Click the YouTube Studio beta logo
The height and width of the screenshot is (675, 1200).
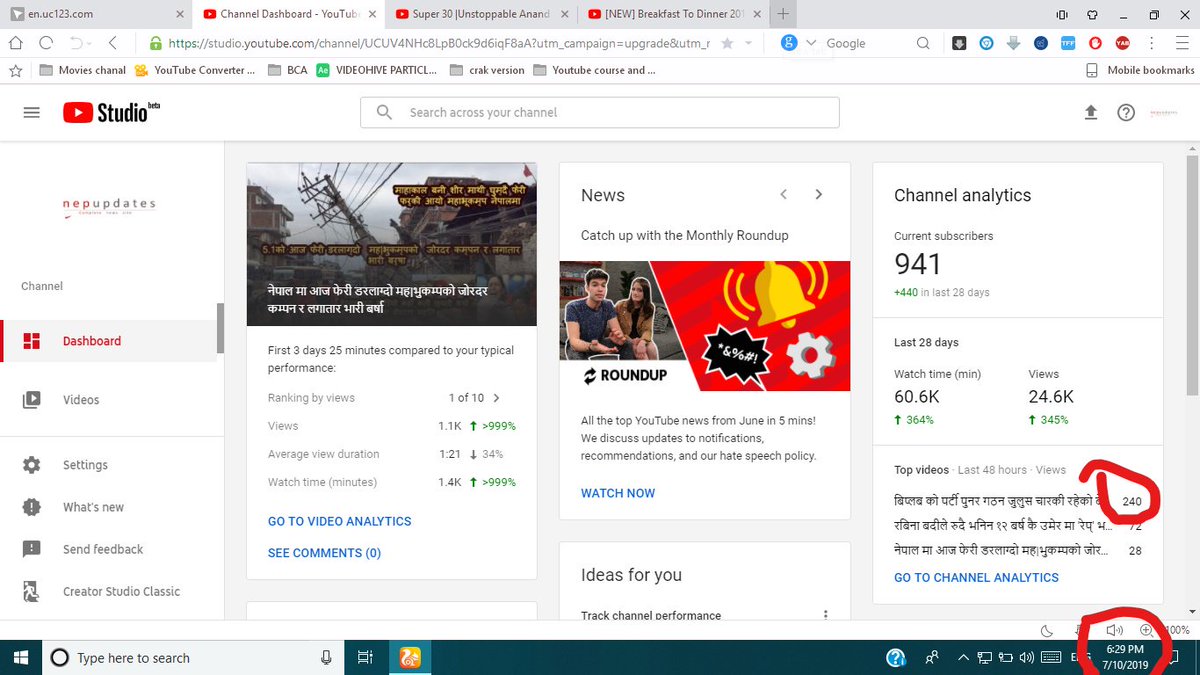(111, 113)
